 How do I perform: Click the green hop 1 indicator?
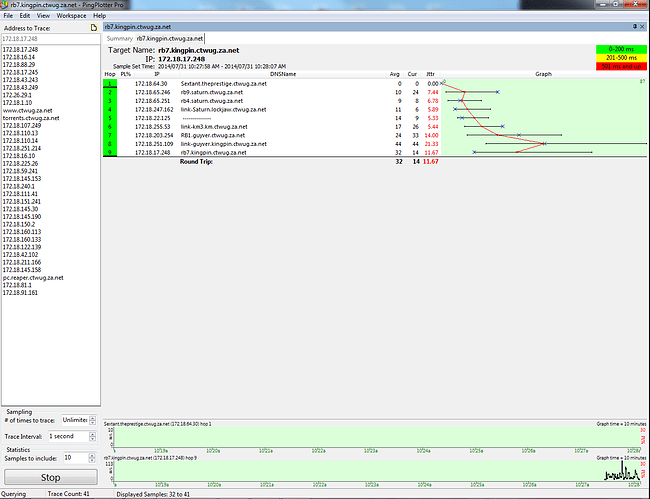pos(110,83)
